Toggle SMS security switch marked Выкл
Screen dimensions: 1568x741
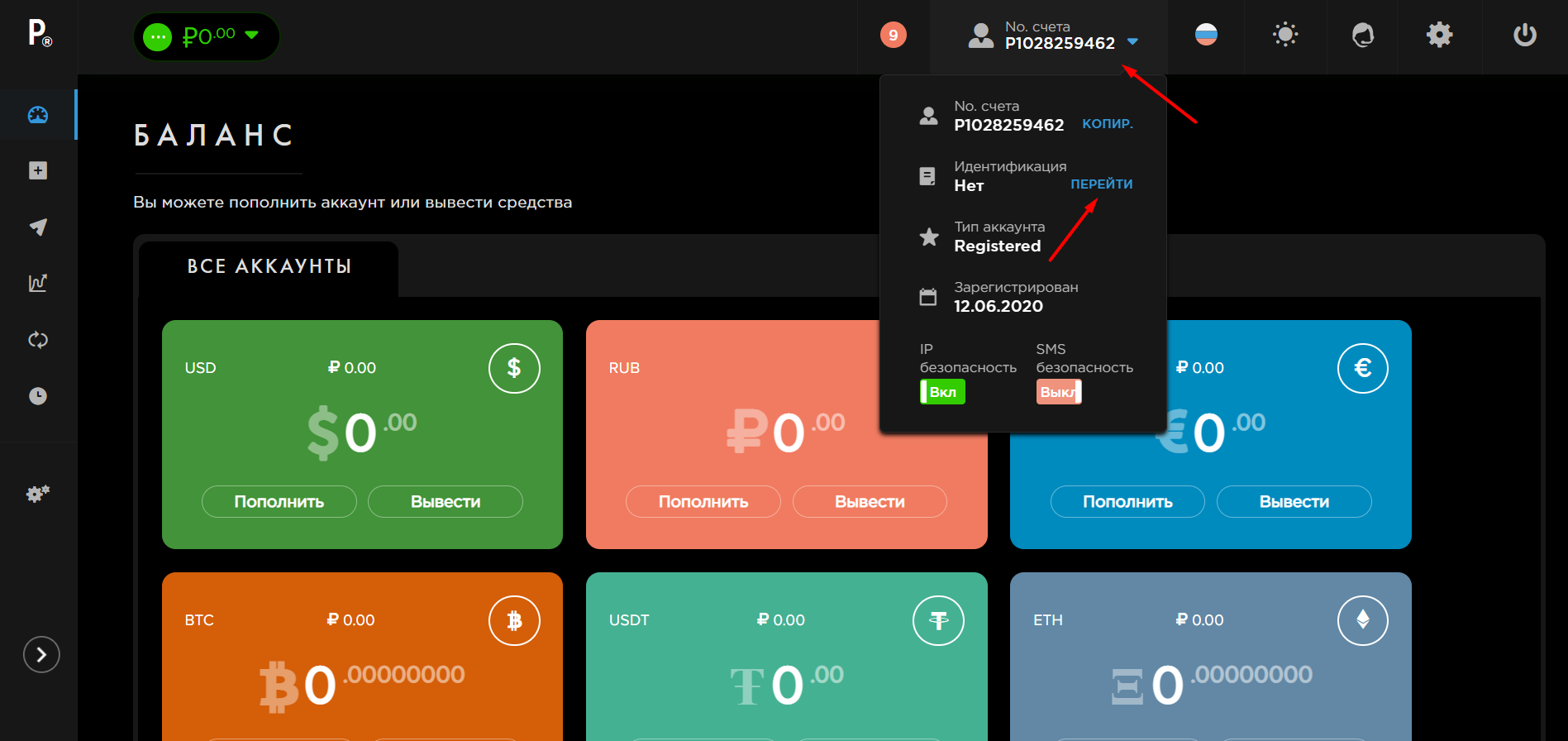tap(1059, 392)
